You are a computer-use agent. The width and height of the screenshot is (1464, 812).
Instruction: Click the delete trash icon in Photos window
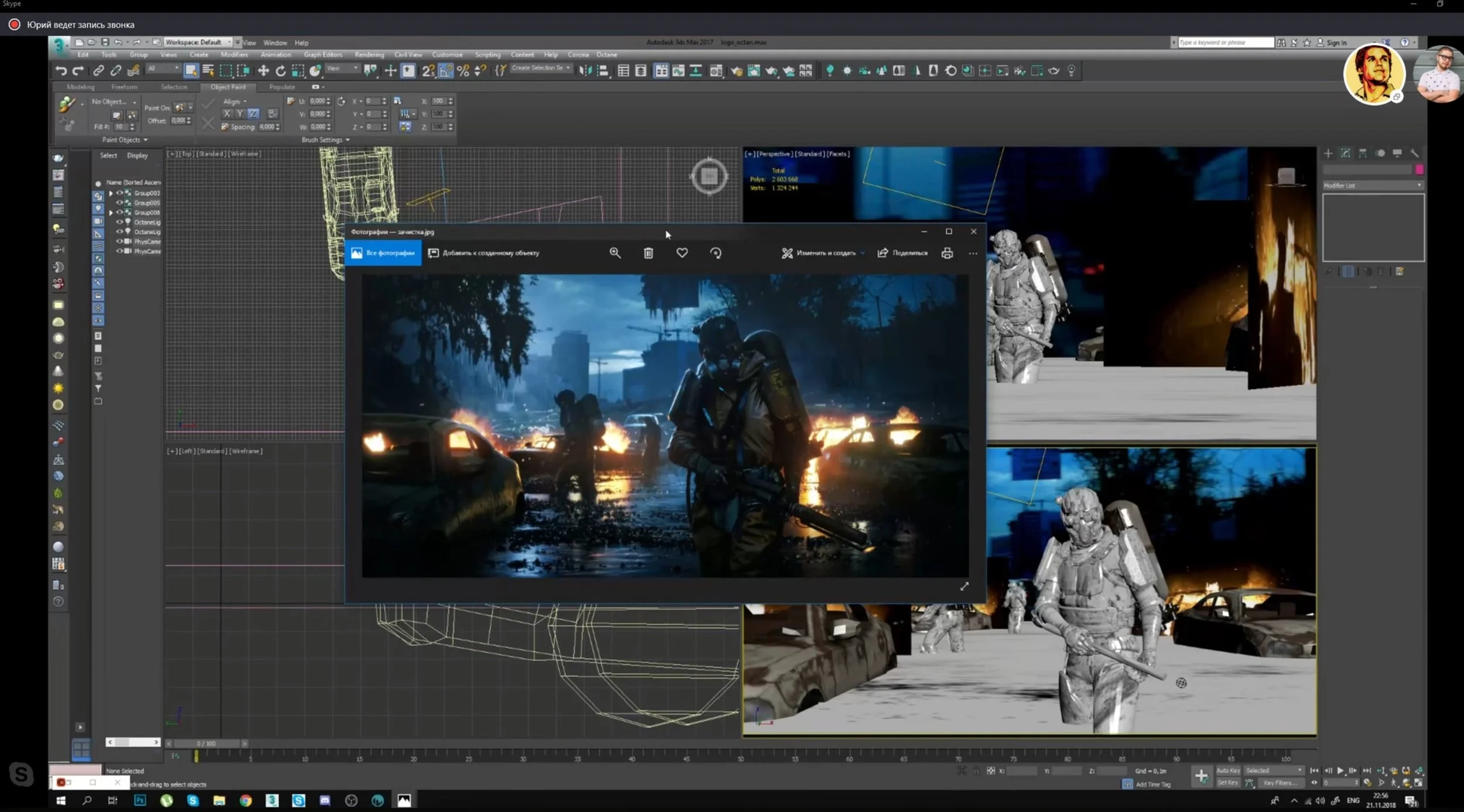[648, 253]
